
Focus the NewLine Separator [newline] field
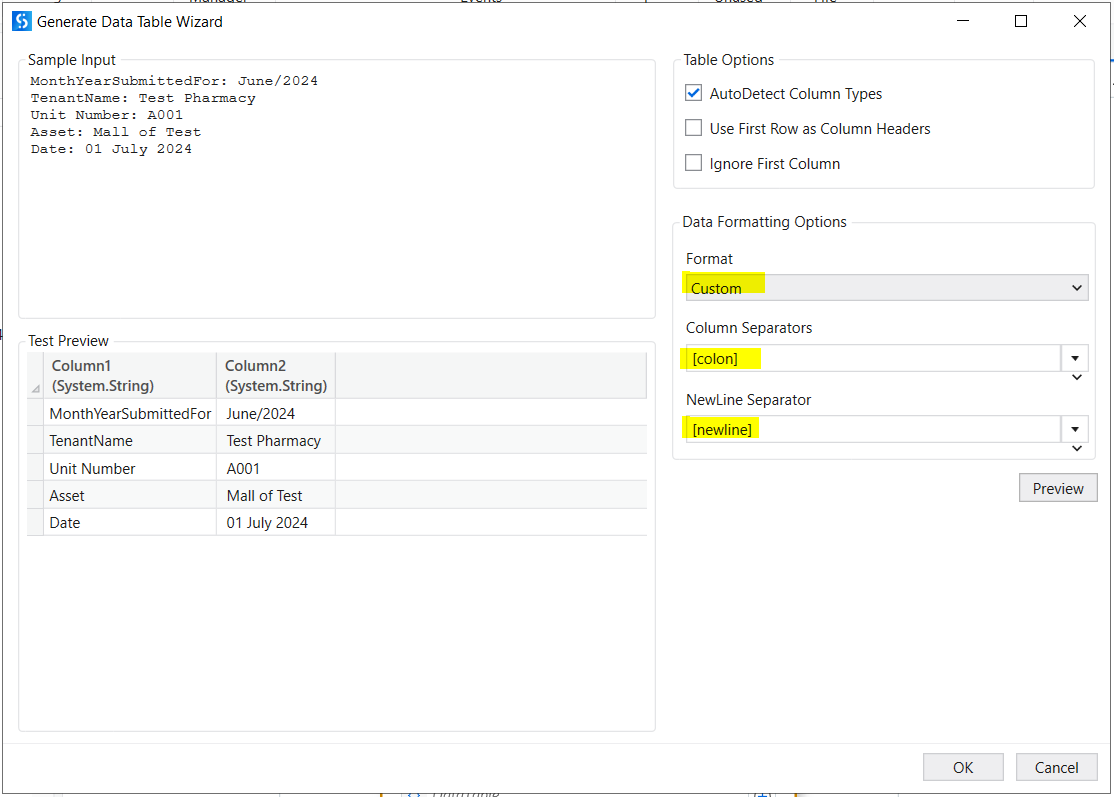click(872, 430)
